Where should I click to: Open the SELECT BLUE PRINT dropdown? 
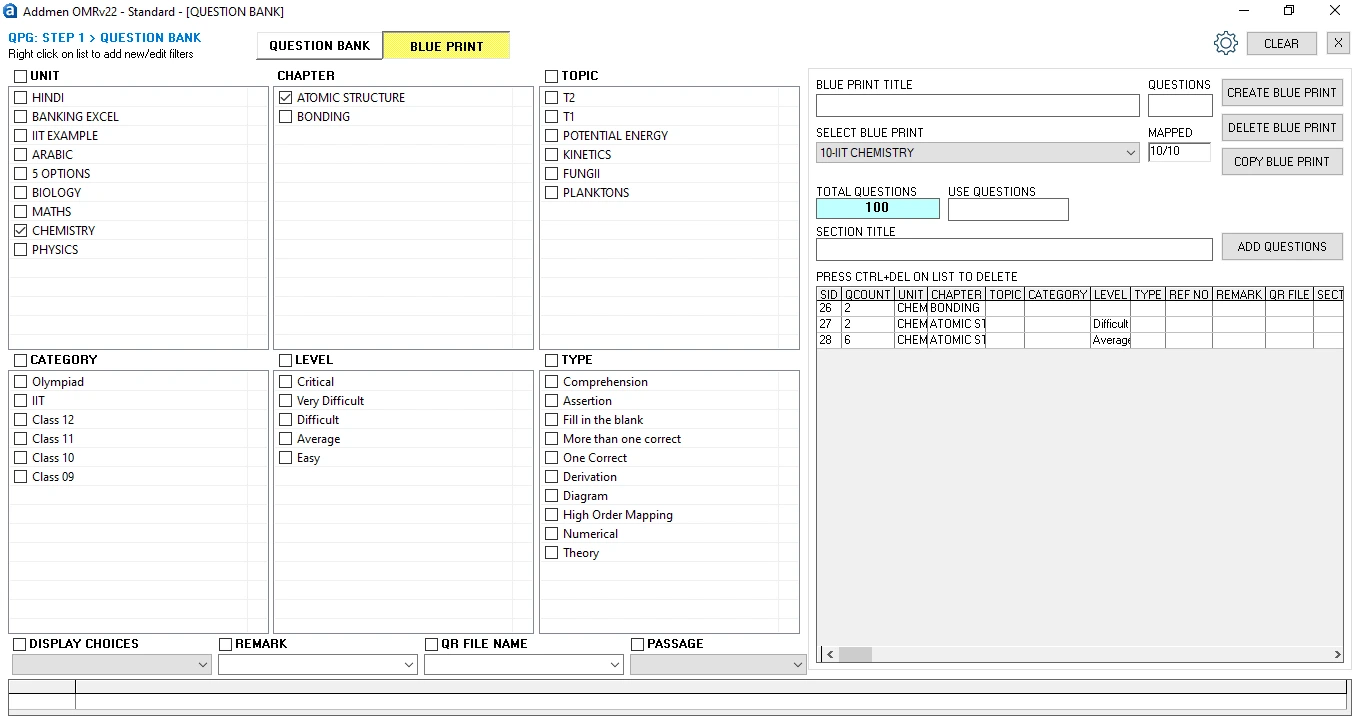click(1130, 151)
